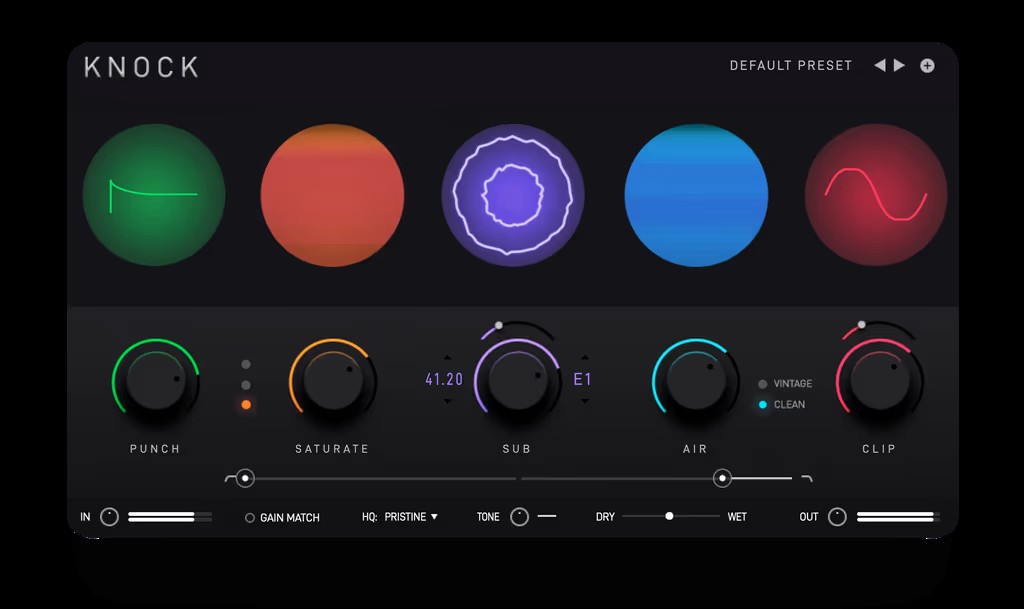Select VINTAGE air mode
The image size is (1024, 609).
tap(785, 384)
